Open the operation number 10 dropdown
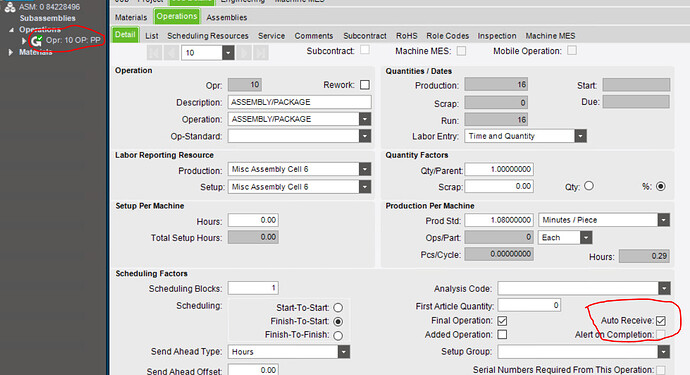Screen dimensions: 690x375 click(228, 53)
